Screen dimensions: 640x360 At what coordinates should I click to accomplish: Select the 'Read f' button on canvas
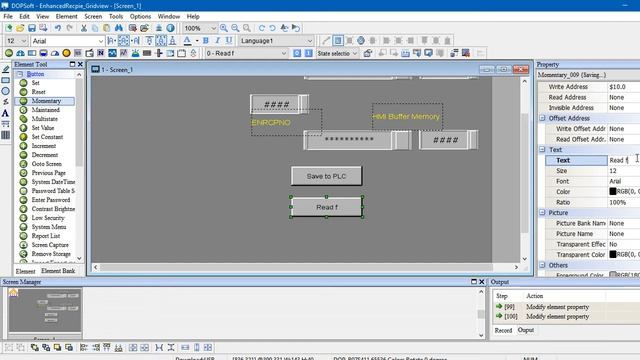pyautogui.click(x=327, y=207)
